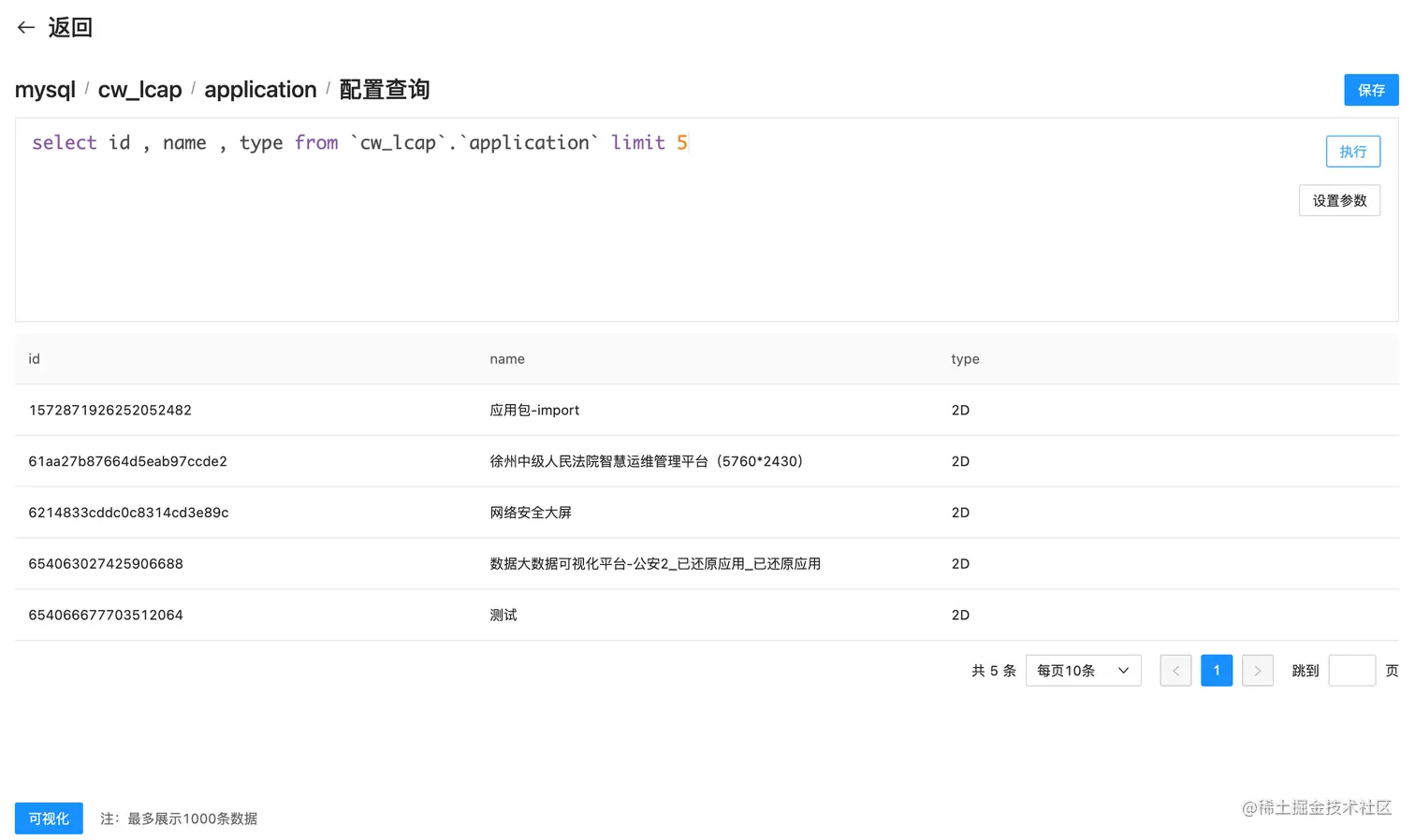The width and height of the screenshot is (1415, 840).
Task: Select 2D type cell in 应用包-import row
Action: point(960,410)
